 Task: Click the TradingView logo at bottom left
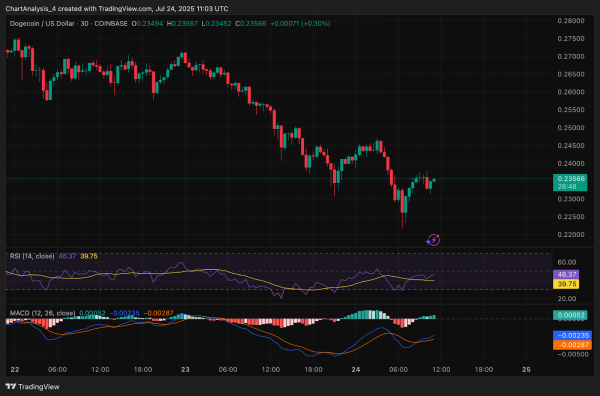(33, 386)
